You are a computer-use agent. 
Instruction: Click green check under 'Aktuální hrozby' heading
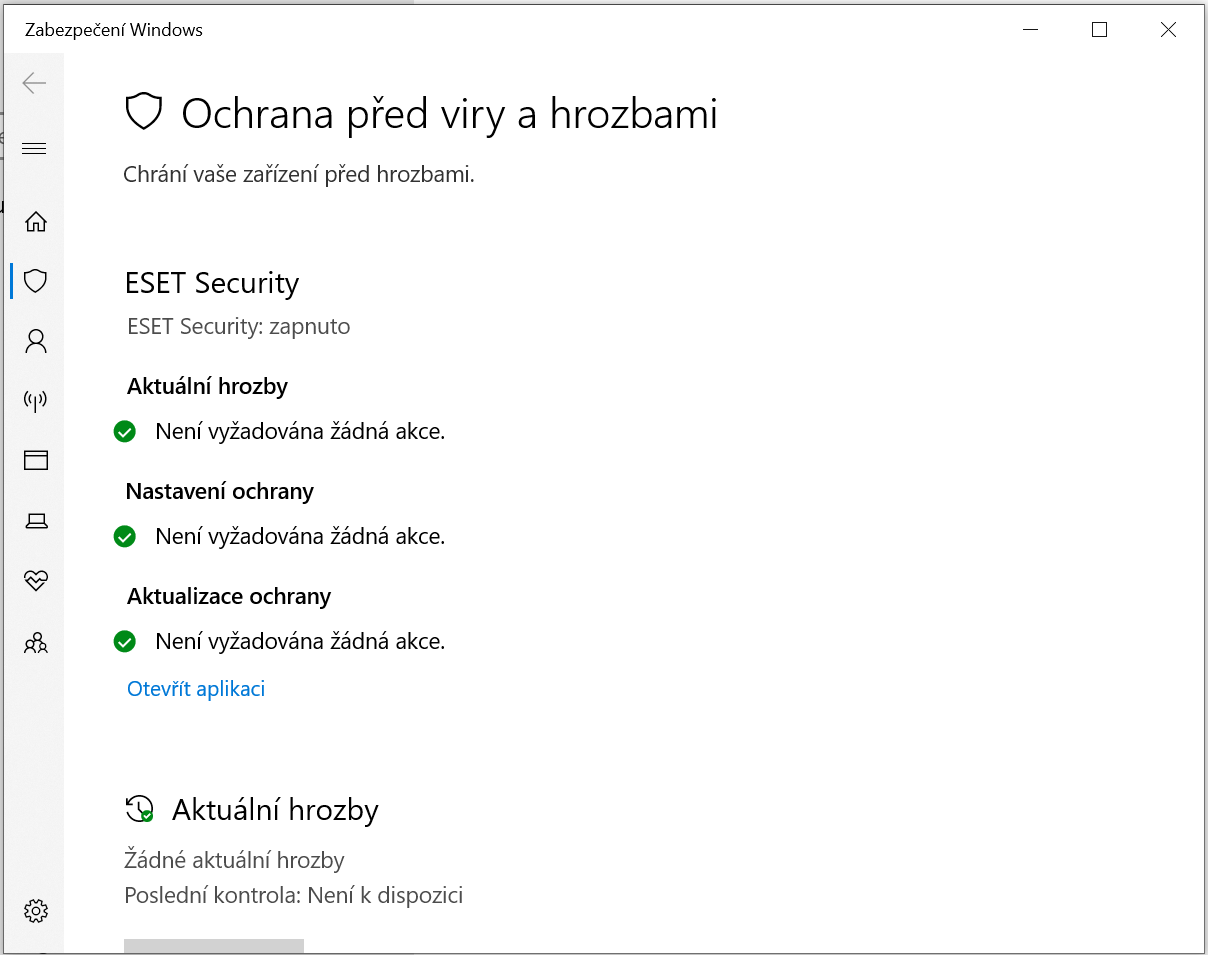(x=125, y=432)
